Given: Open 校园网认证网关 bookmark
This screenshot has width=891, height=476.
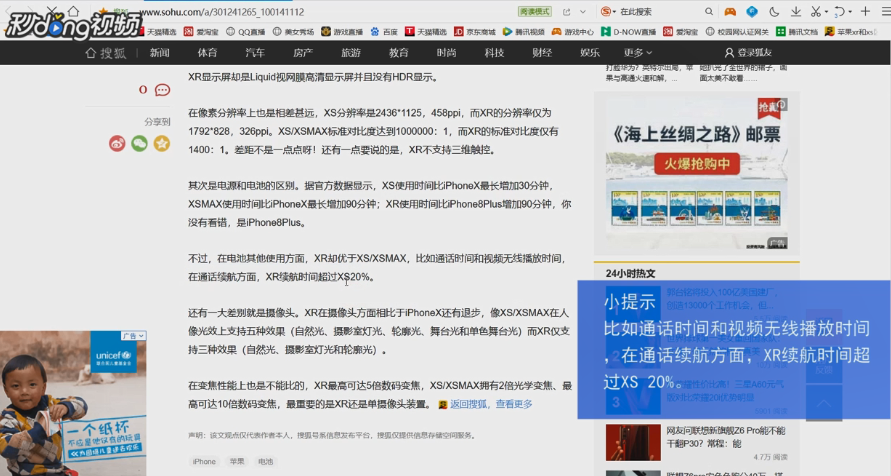Looking at the screenshot, I should [737, 32].
